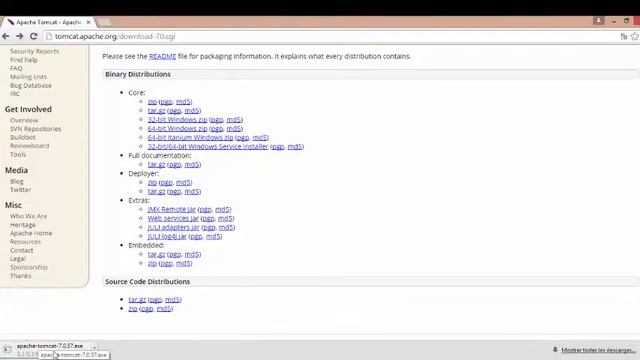Click the translate page icon in address bar

click(x=624, y=36)
